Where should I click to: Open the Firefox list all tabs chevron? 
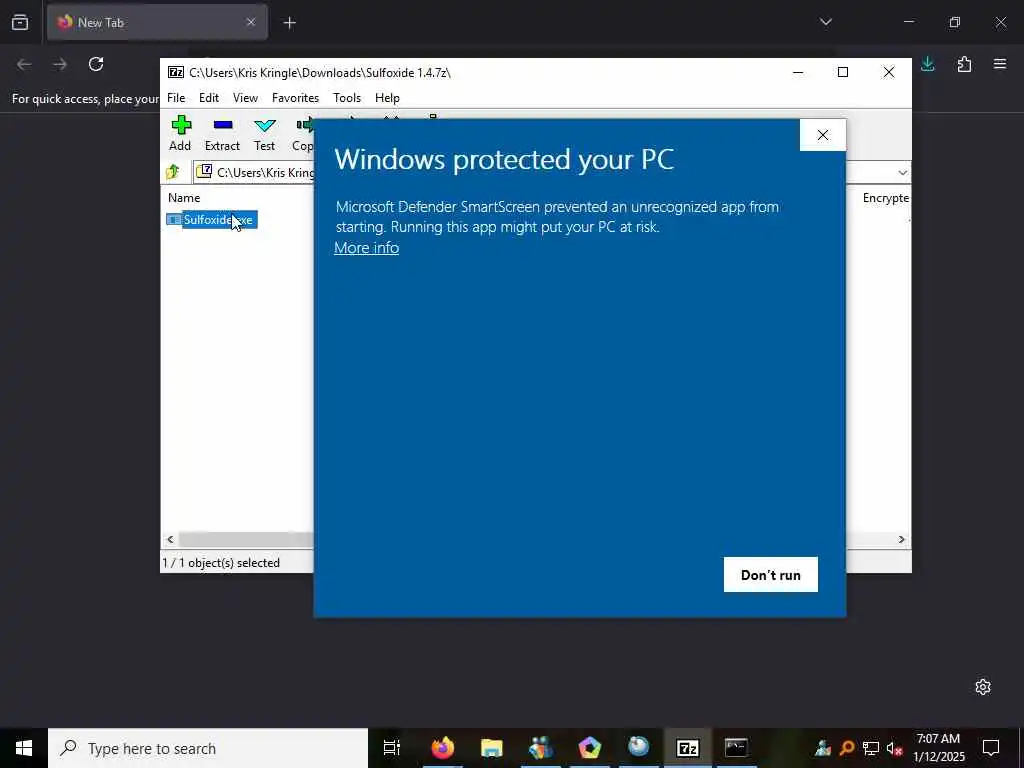coord(825,22)
